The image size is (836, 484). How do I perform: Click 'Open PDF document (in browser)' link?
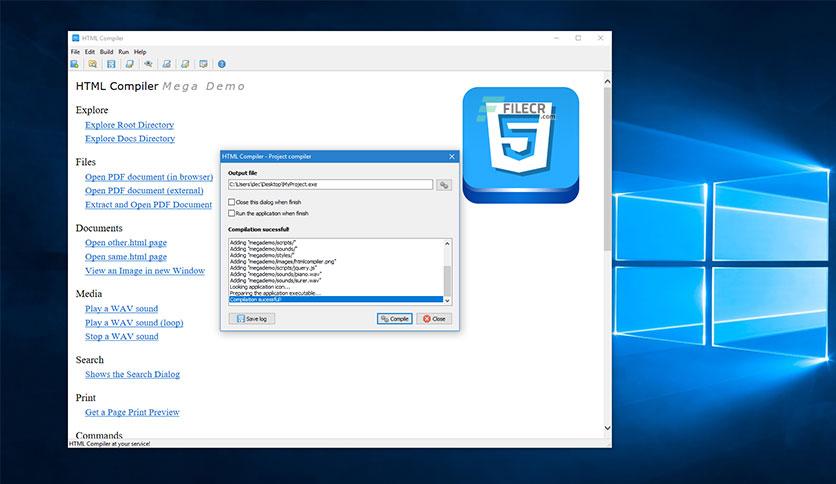point(149,177)
